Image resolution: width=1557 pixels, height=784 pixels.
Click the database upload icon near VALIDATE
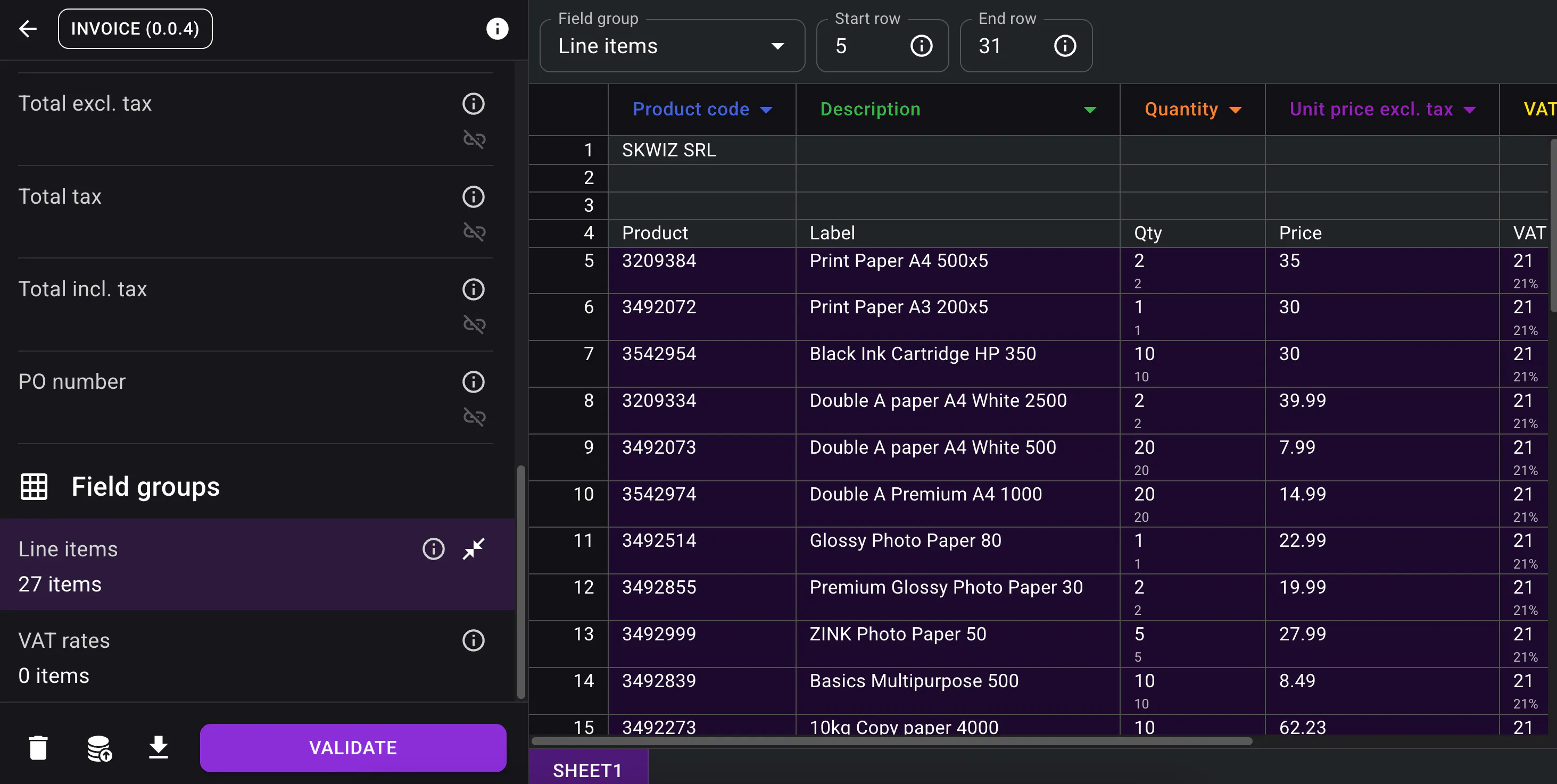(x=98, y=747)
